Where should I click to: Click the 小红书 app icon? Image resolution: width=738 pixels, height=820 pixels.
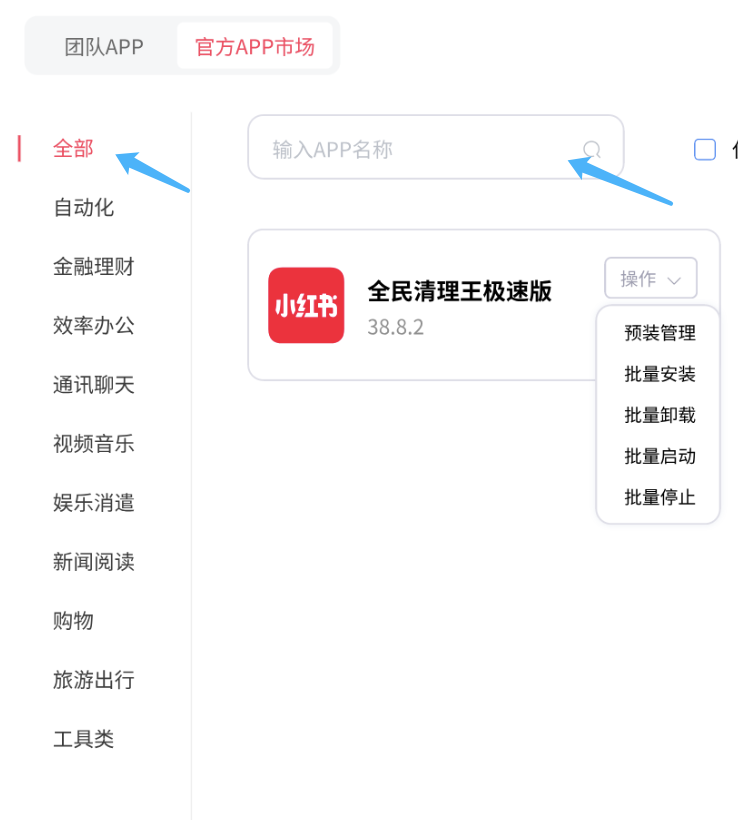coord(306,305)
